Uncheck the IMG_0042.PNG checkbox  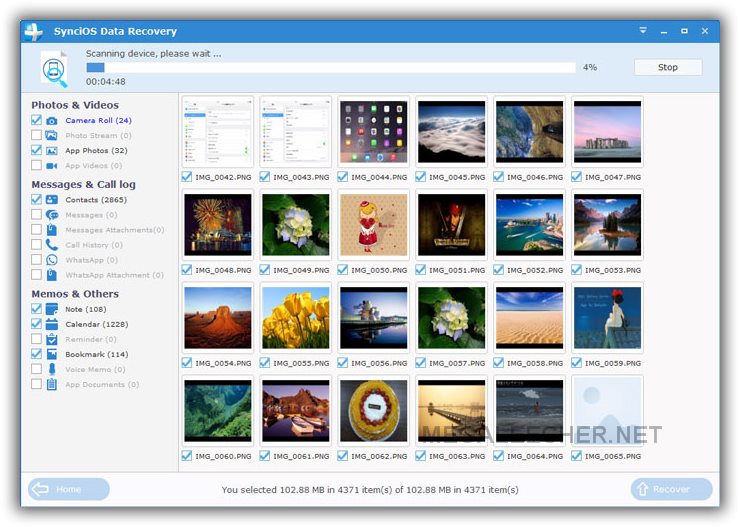(x=187, y=177)
